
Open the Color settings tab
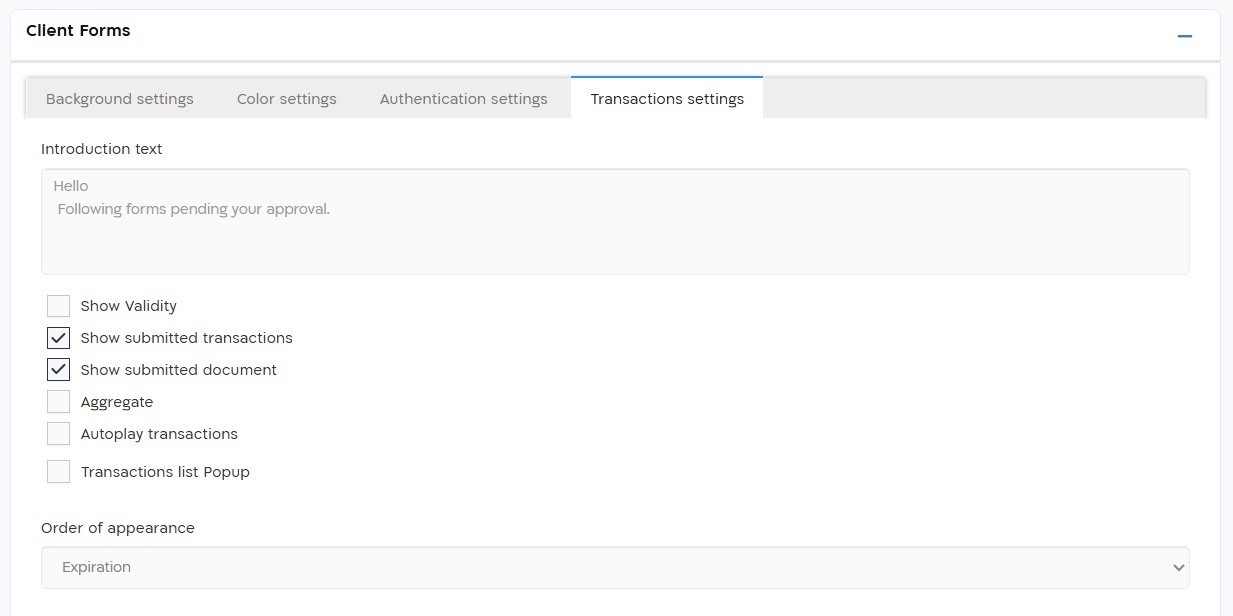pos(287,99)
